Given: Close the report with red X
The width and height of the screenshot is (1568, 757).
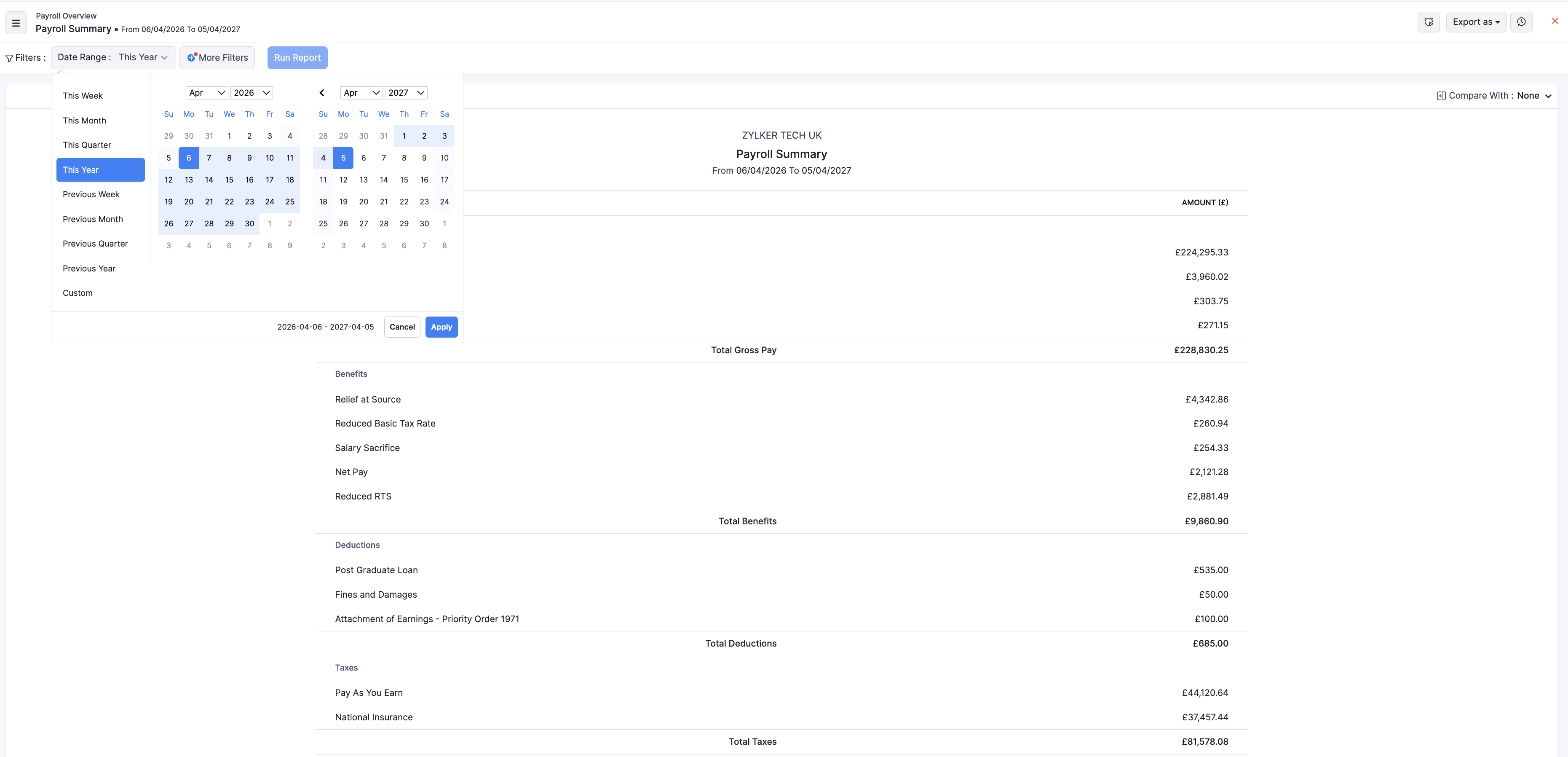Looking at the screenshot, I should click(x=1555, y=21).
